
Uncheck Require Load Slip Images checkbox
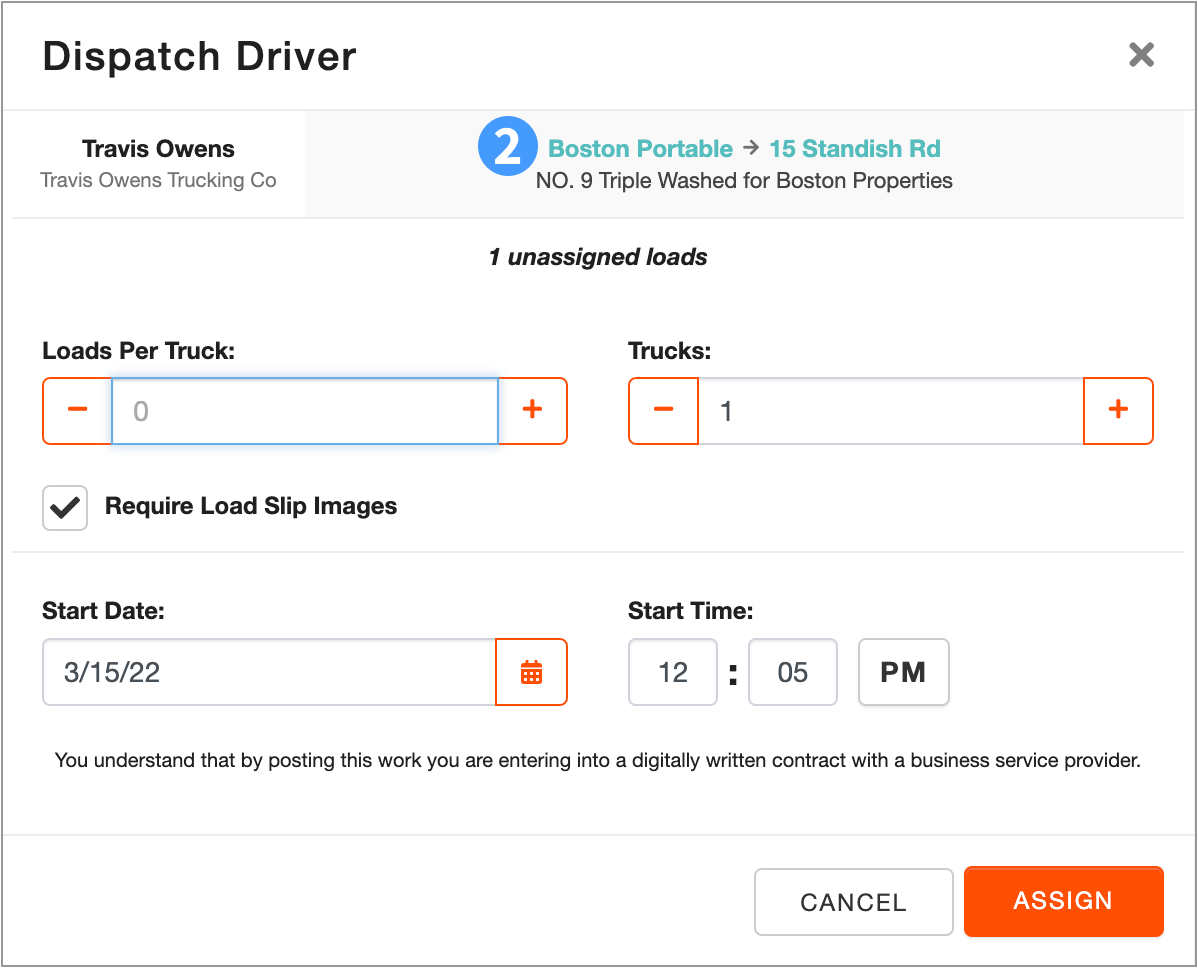click(65, 507)
